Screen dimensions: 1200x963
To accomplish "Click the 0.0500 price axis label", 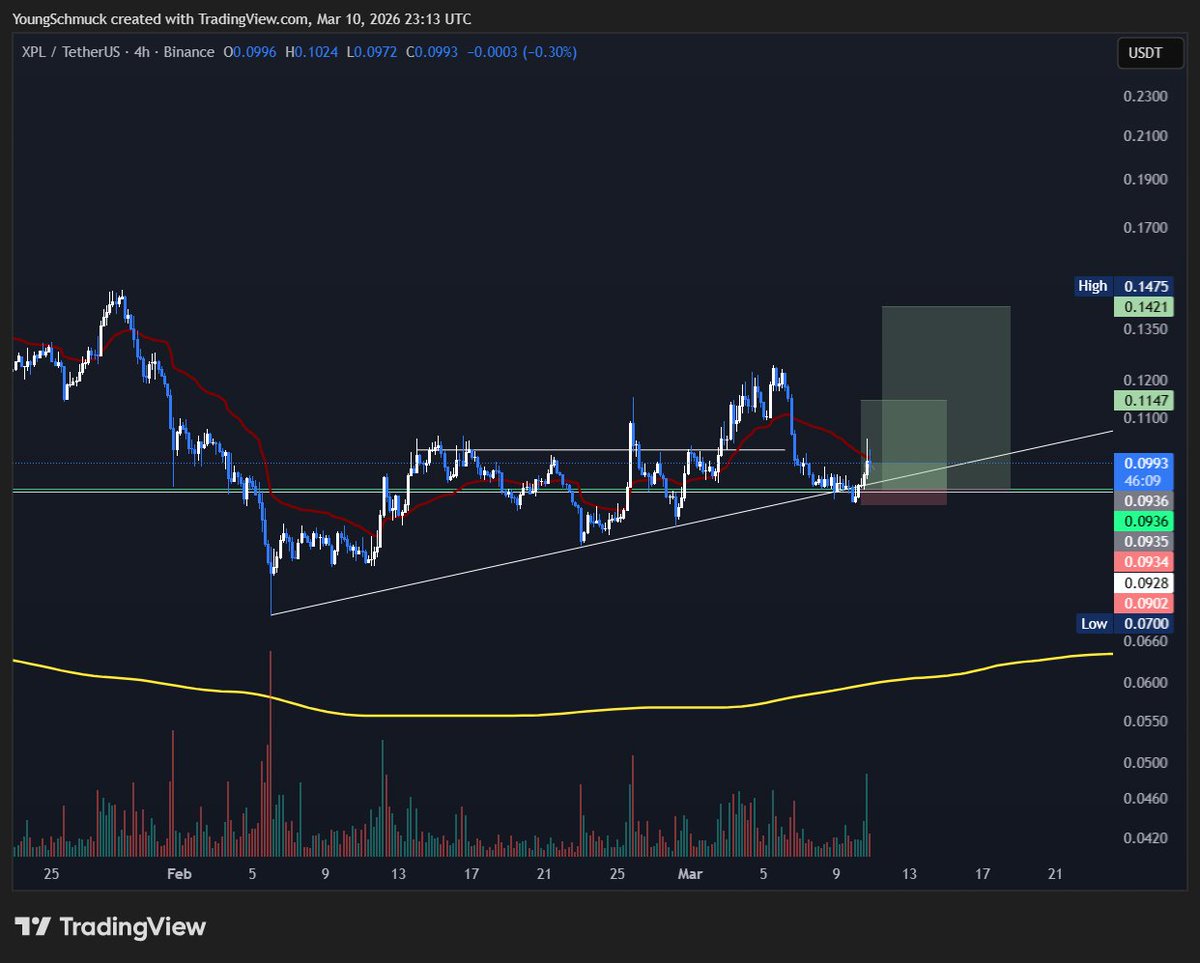I will click(x=1144, y=763).
